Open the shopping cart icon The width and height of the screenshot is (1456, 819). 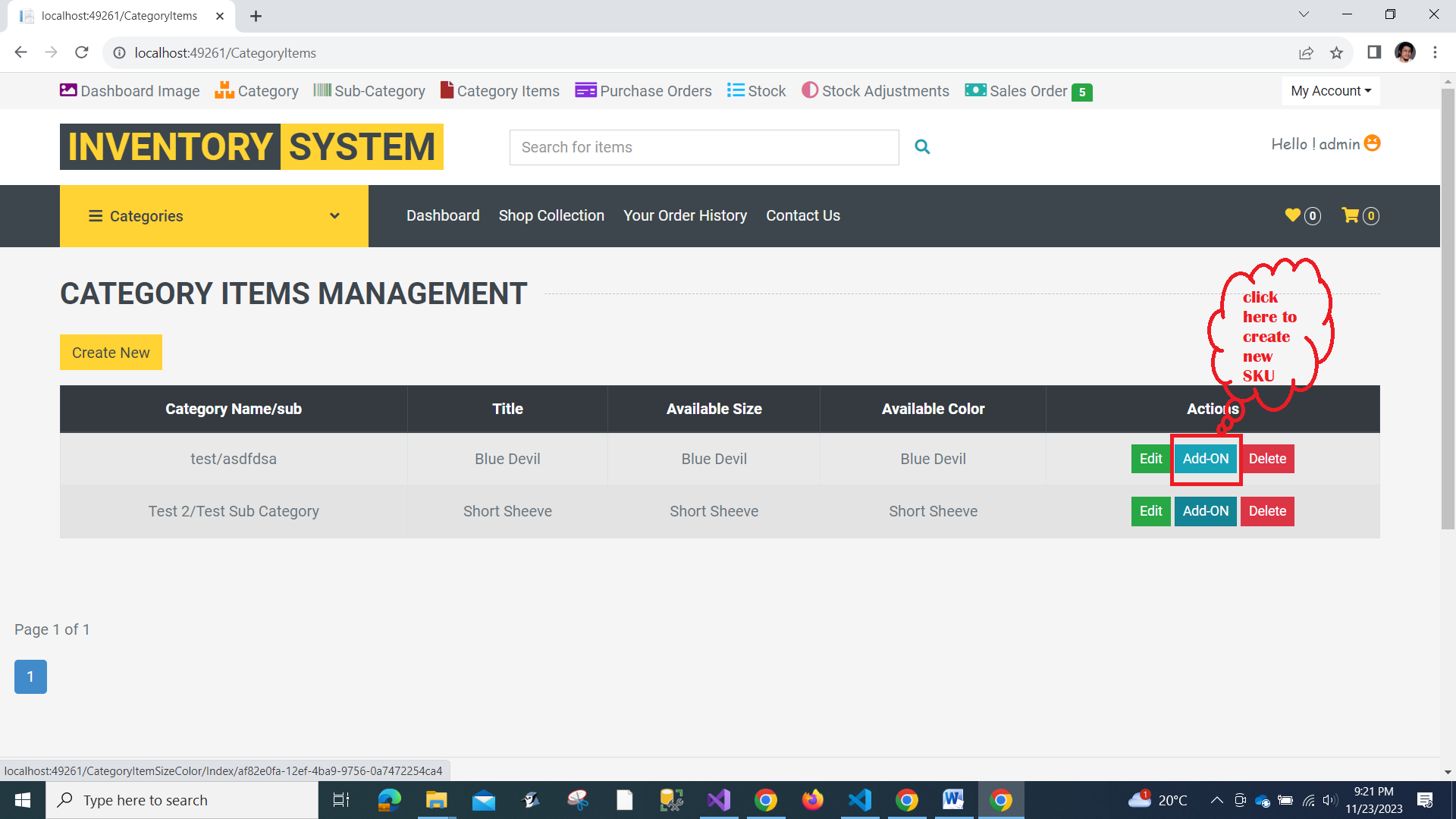[1351, 215]
